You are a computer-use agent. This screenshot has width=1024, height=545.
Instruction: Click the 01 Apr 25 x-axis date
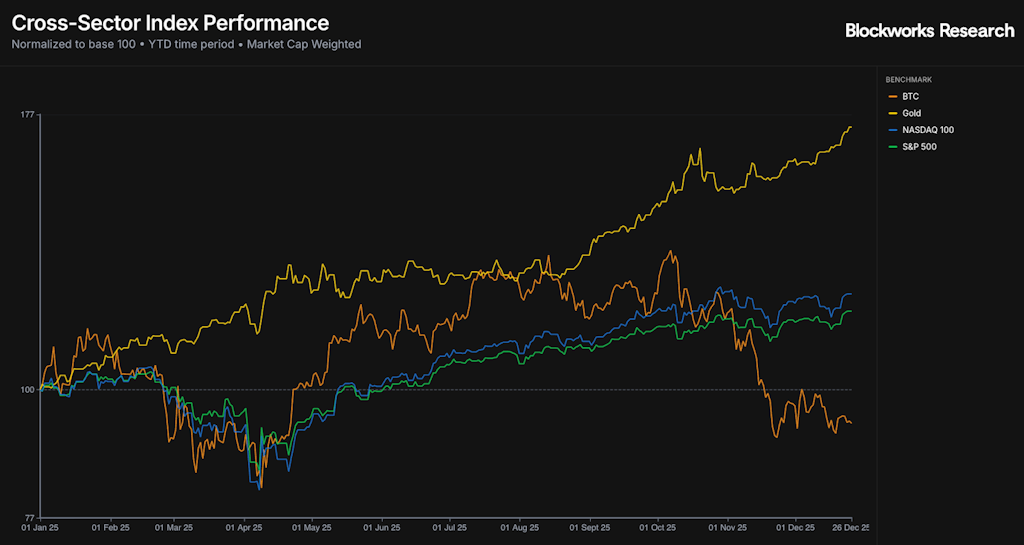pos(243,527)
